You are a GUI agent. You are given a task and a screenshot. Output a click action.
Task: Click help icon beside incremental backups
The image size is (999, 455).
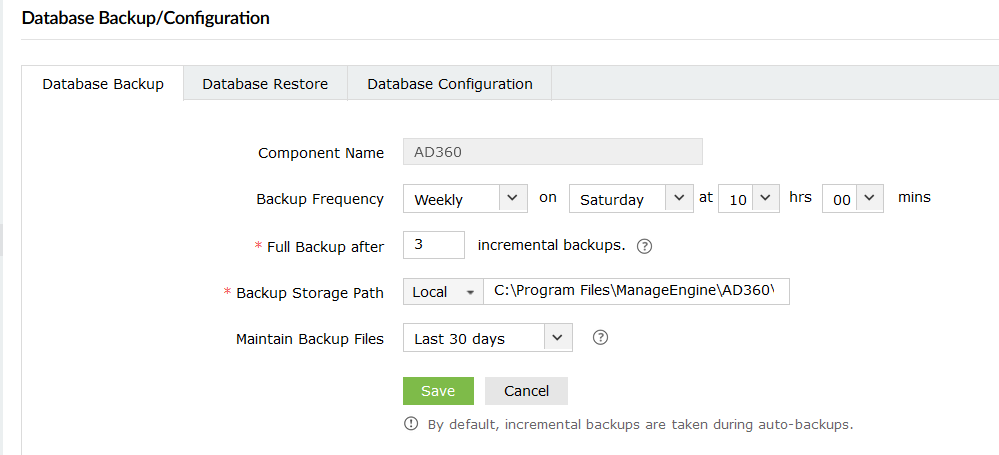click(645, 246)
